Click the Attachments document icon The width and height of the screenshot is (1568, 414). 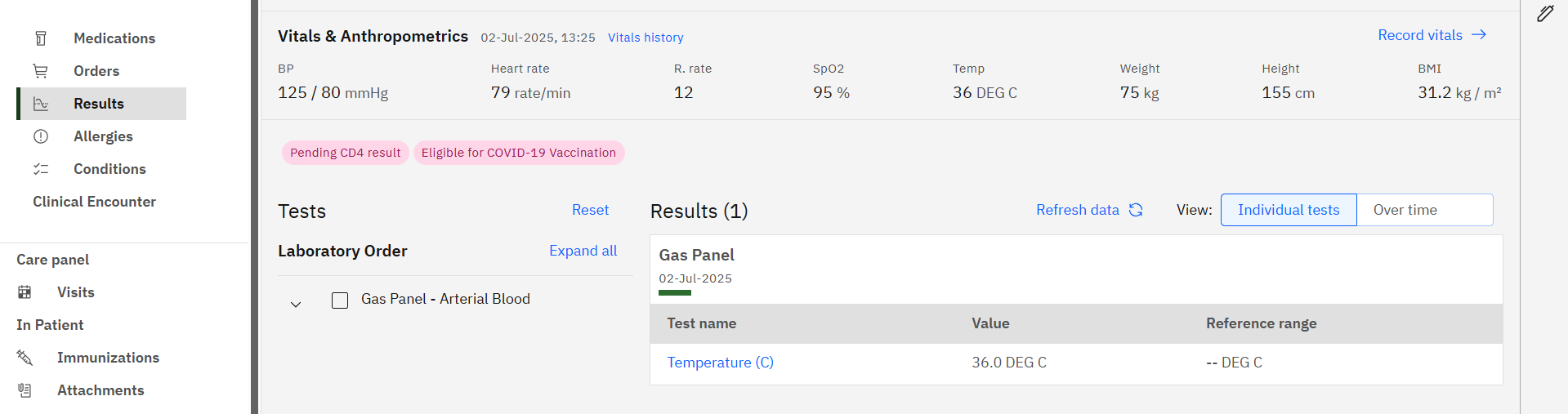pyautogui.click(x=25, y=390)
